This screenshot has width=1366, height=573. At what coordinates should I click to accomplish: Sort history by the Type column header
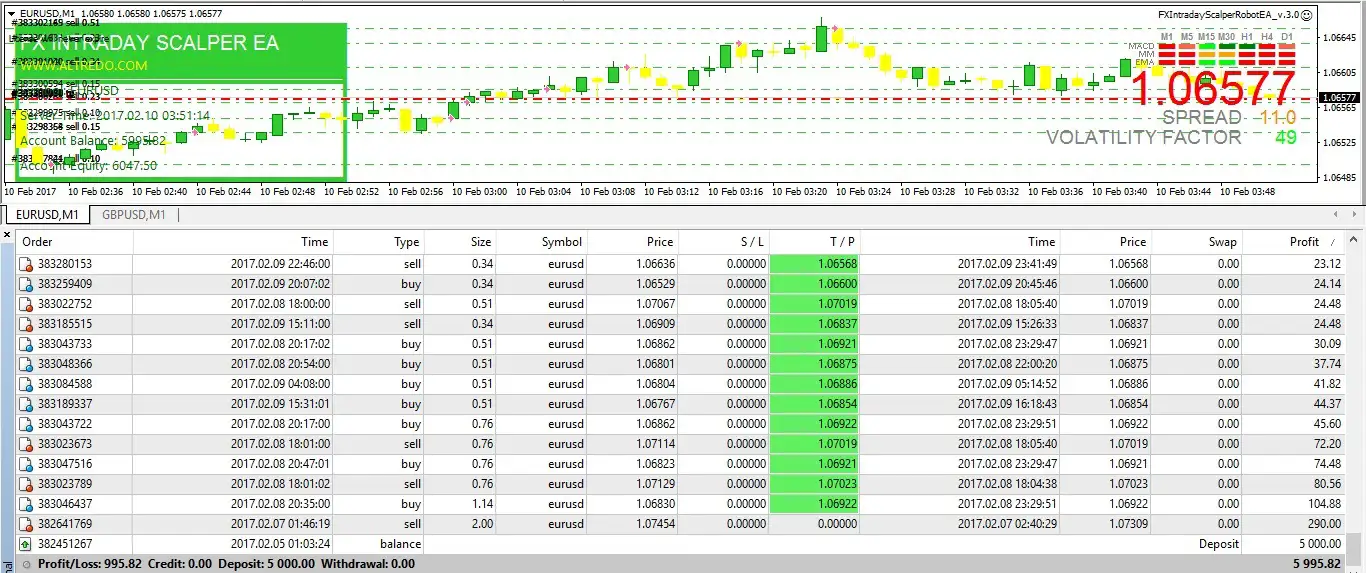pyautogui.click(x=406, y=242)
